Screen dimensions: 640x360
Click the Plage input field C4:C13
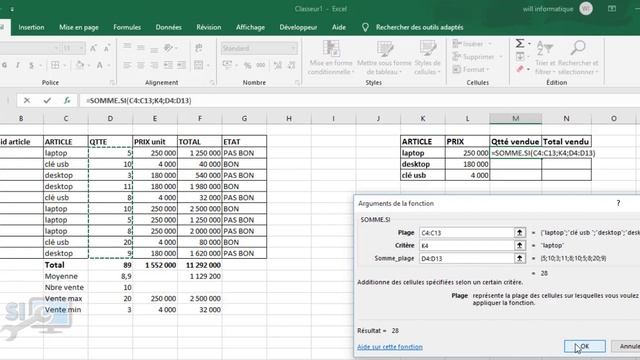point(466,233)
